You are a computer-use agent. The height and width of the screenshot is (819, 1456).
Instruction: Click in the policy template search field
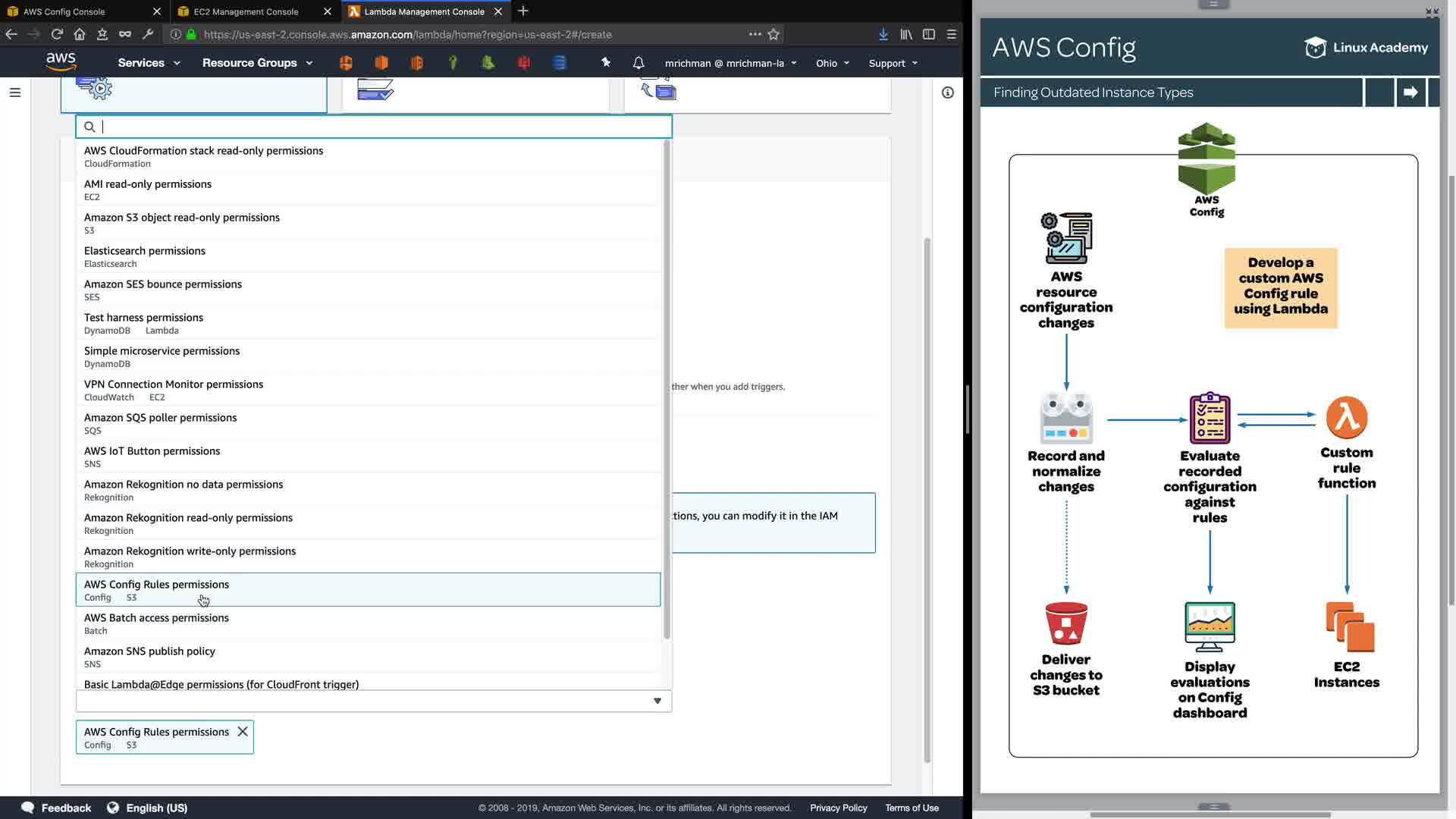pyautogui.click(x=379, y=127)
